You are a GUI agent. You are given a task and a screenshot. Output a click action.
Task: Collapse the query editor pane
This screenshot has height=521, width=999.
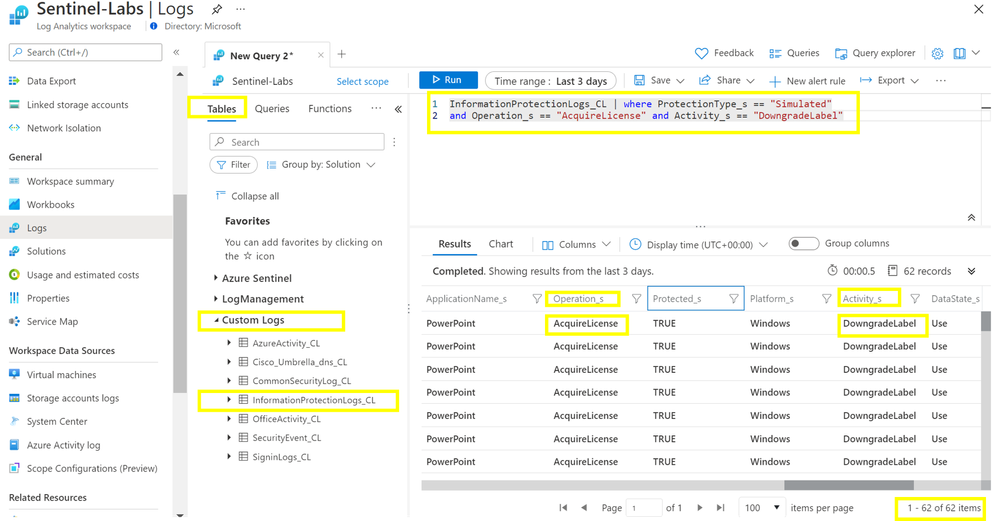tap(971, 218)
